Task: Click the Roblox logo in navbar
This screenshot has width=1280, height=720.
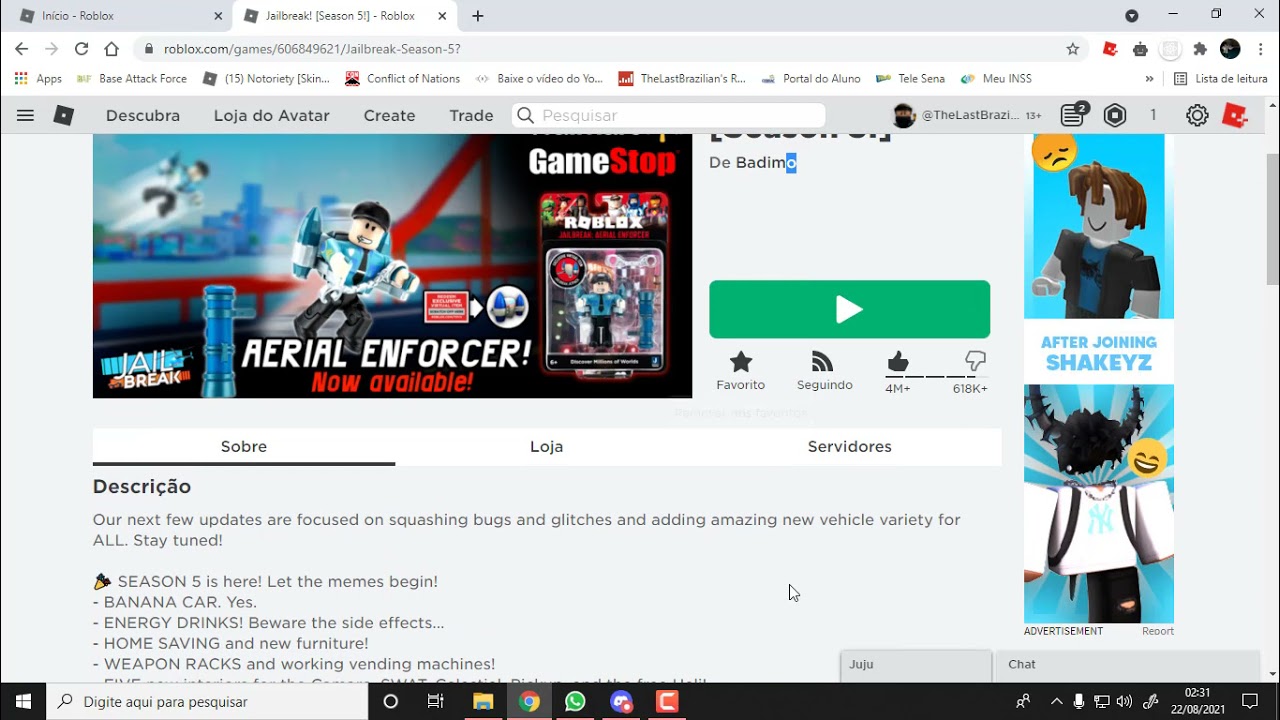Action: (x=64, y=116)
